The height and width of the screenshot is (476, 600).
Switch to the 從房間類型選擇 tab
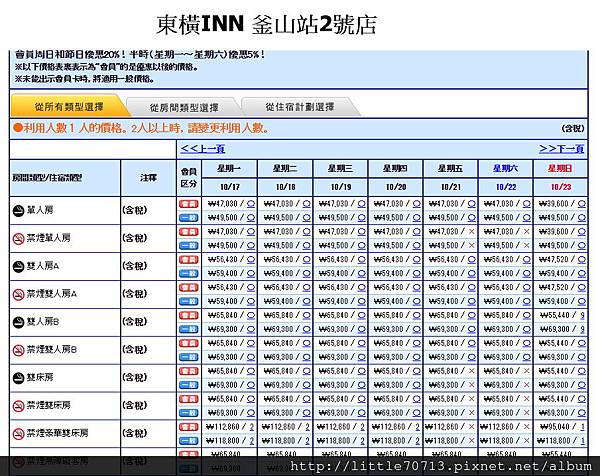184,108
